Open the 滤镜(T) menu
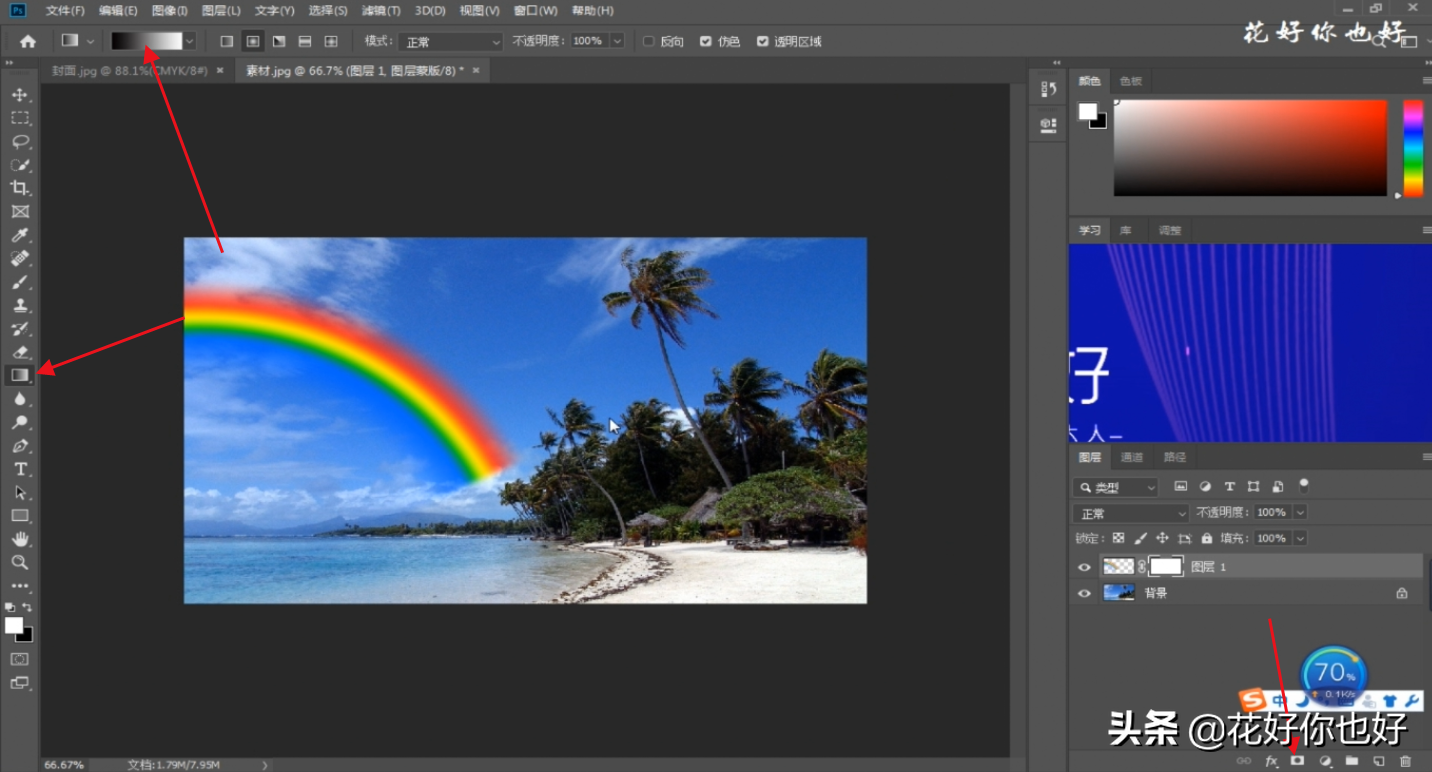The image size is (1432, 772). 381,10
